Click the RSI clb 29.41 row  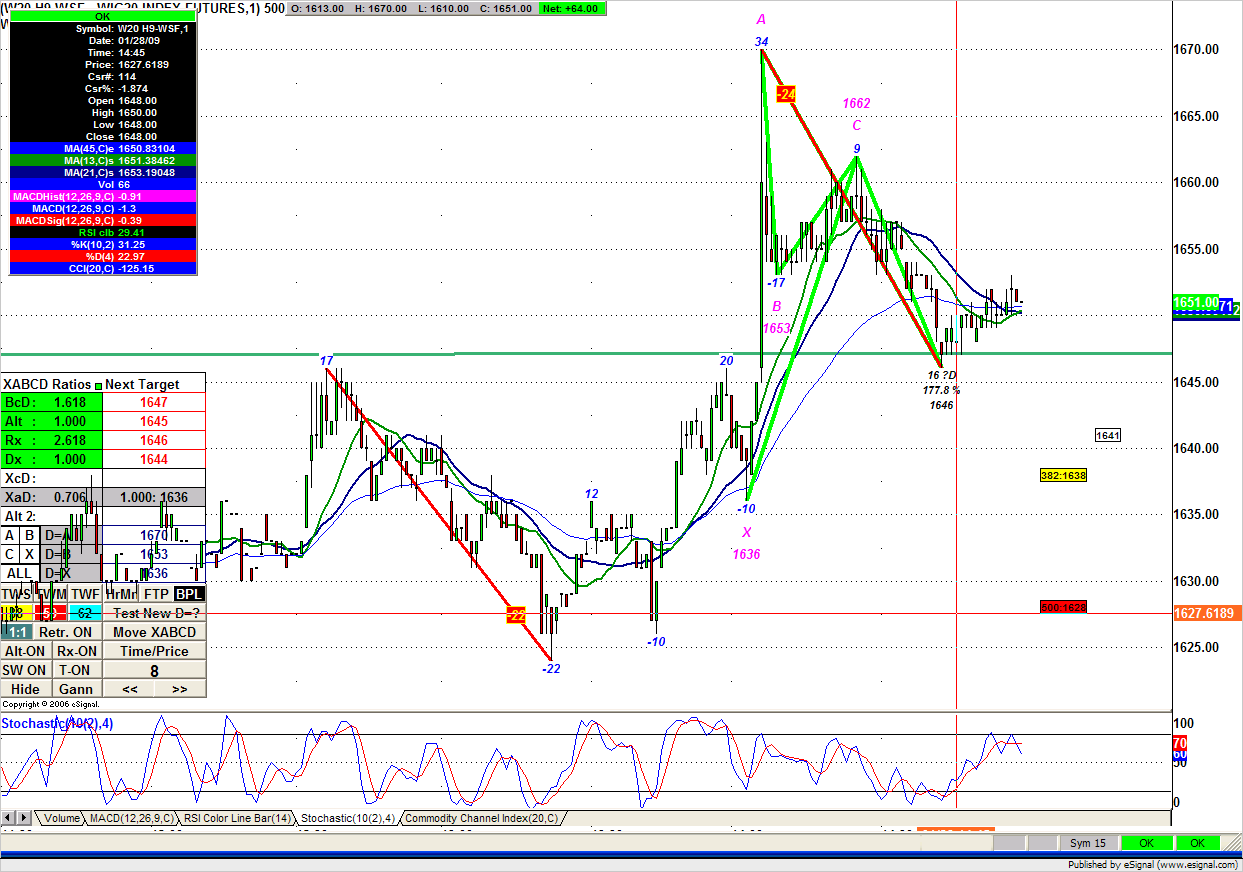(103, 232)
